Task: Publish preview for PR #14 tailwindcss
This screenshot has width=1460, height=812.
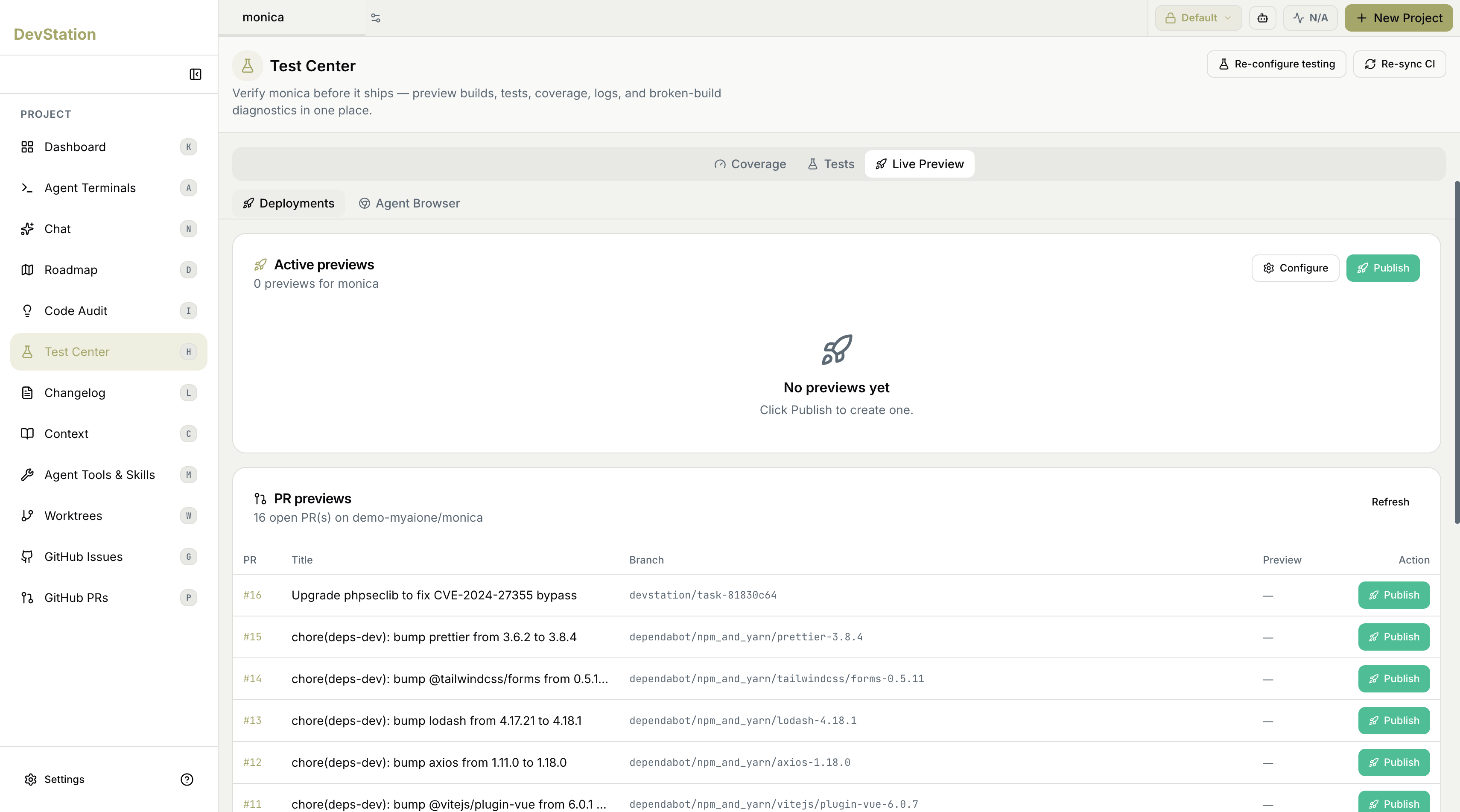Action: 1394,679
